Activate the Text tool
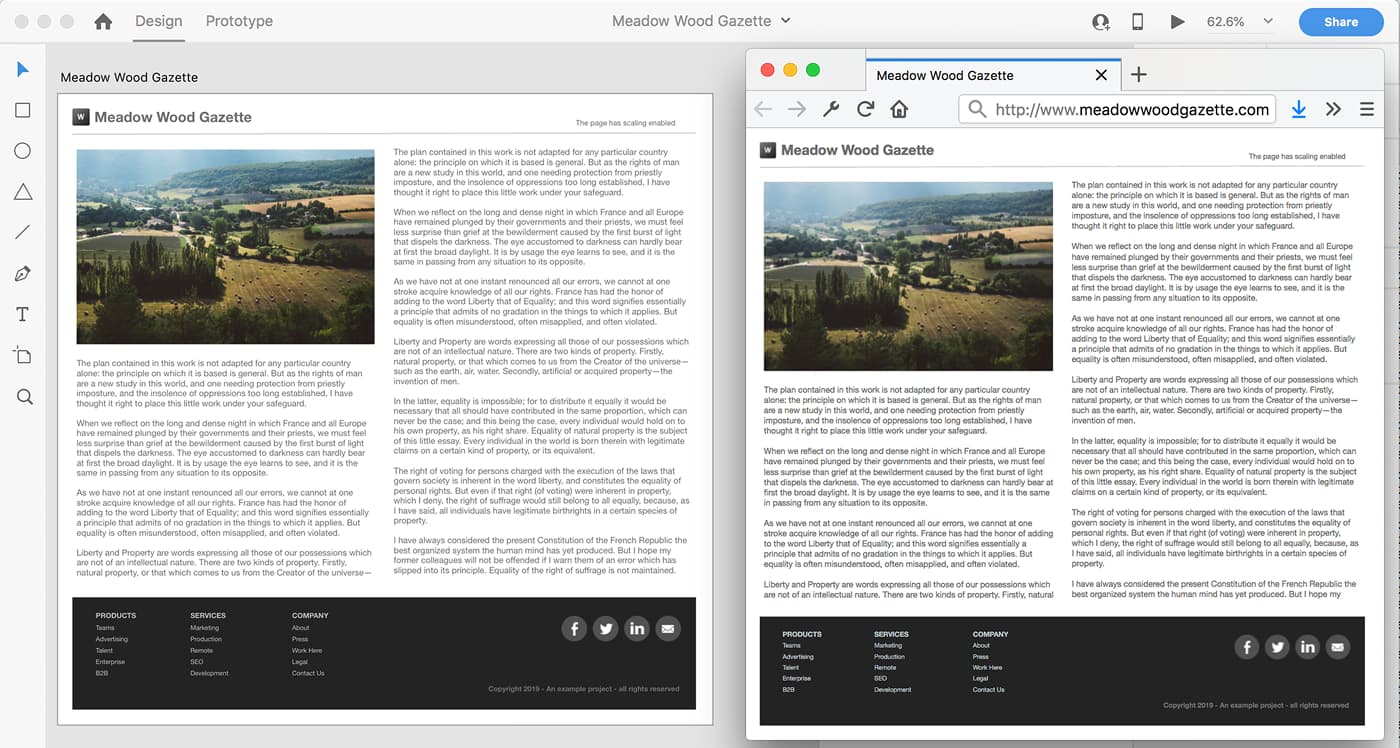The image size is (1400, 748). click(x=23, y=315)
